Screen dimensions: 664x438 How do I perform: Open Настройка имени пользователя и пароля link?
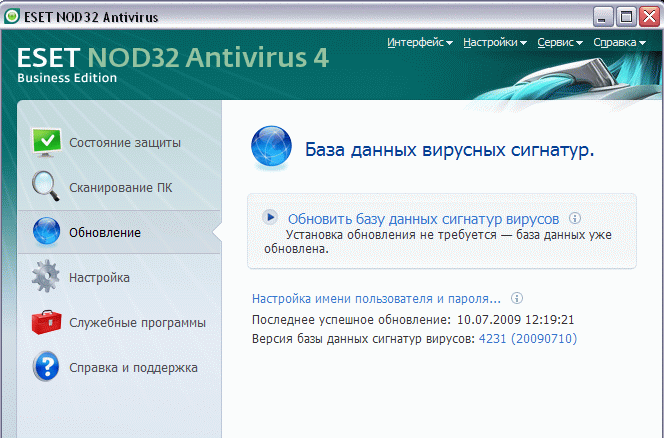tap(376, 299)
